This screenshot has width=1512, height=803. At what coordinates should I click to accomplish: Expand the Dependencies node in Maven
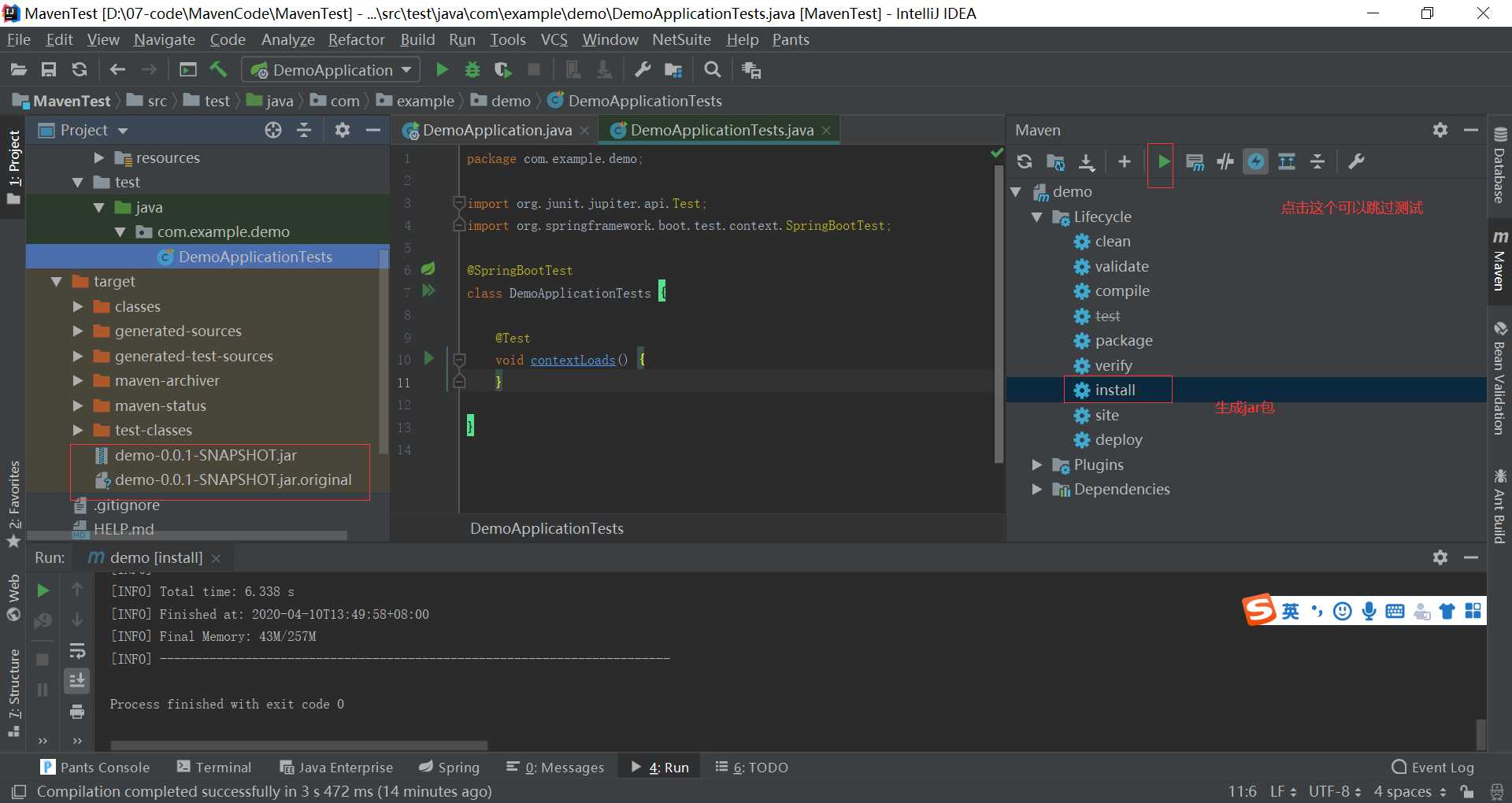tap(1036, 490)
